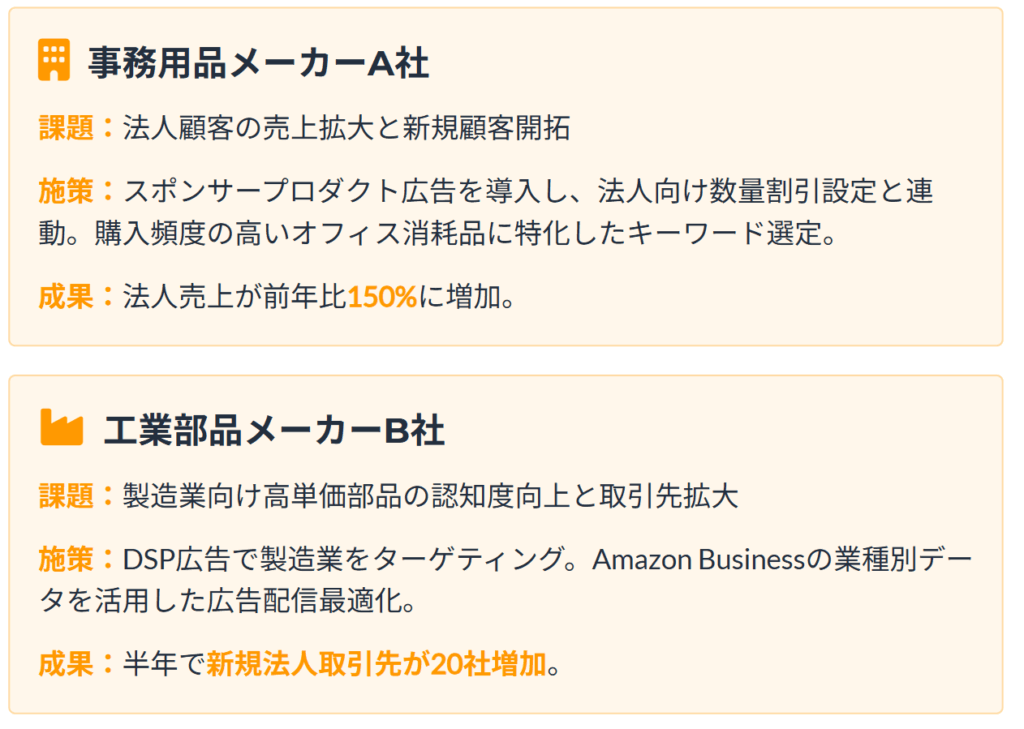1024x729 pixels.
Task: Click the 購入頻度の高いオフィス消耗品 line
Action: (x=438, y=233)
